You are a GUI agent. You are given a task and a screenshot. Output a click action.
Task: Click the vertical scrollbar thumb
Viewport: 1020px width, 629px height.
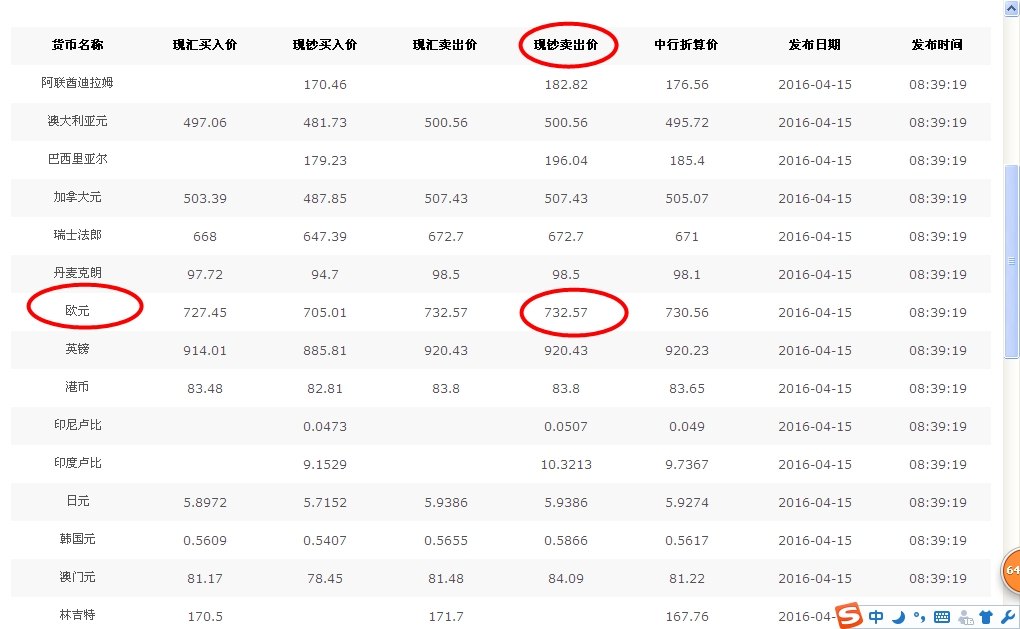1012,261
